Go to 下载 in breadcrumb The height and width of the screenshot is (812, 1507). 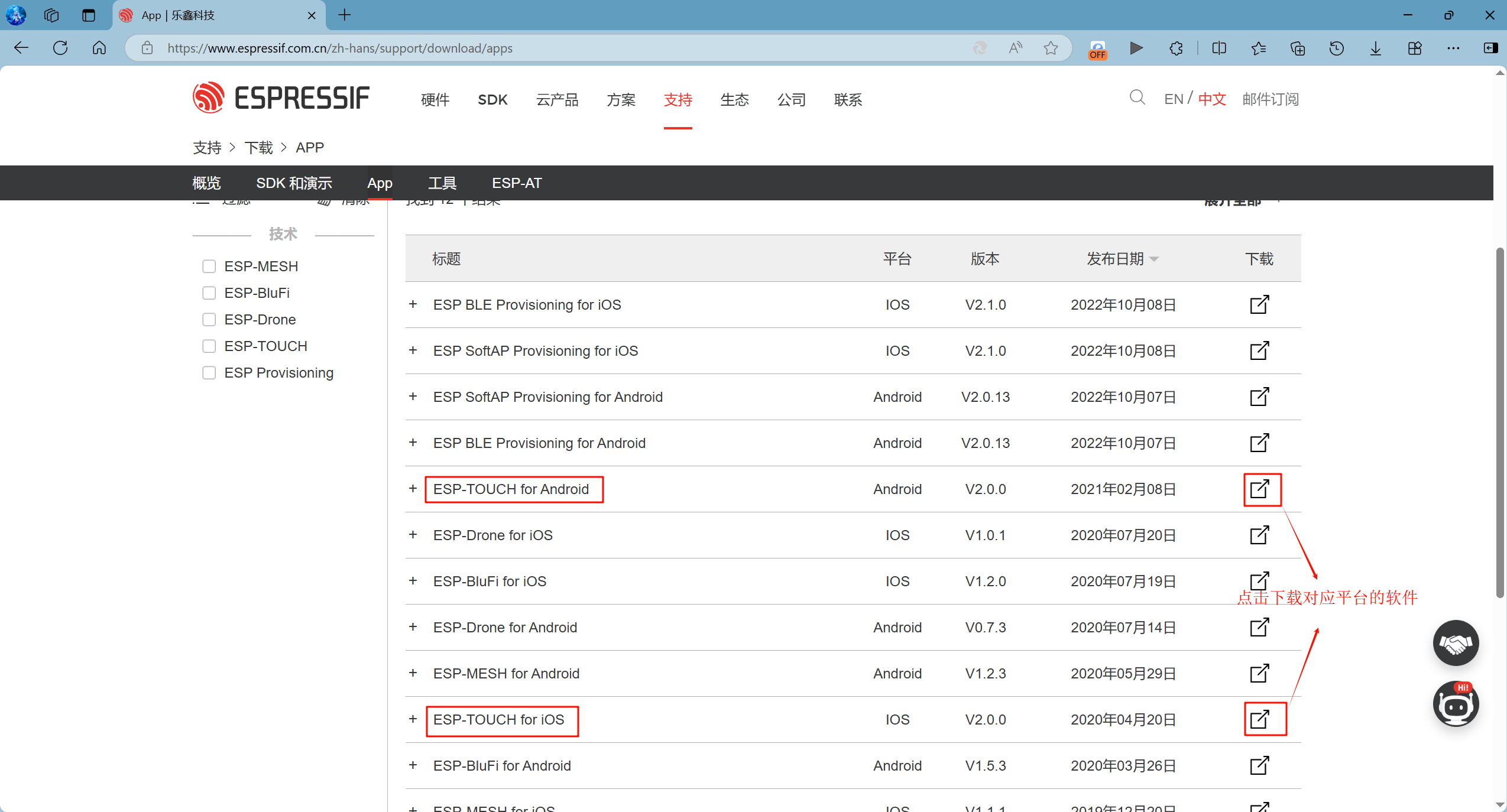point(259,148)
